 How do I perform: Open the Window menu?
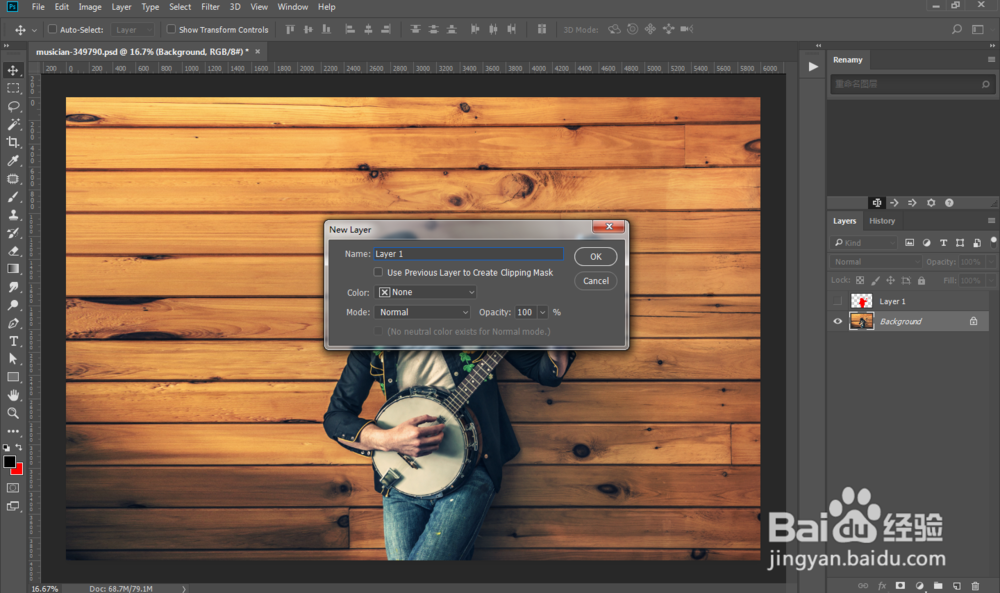tap(293, 7)
